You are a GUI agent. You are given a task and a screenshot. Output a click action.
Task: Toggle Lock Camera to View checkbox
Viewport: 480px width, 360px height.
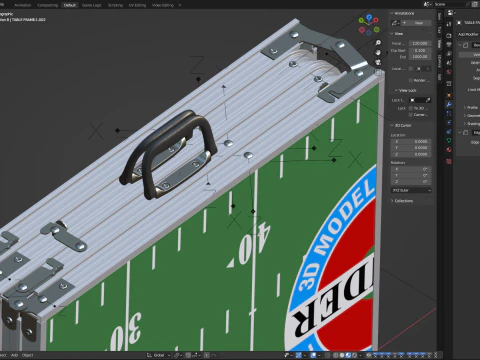(411, 115)
